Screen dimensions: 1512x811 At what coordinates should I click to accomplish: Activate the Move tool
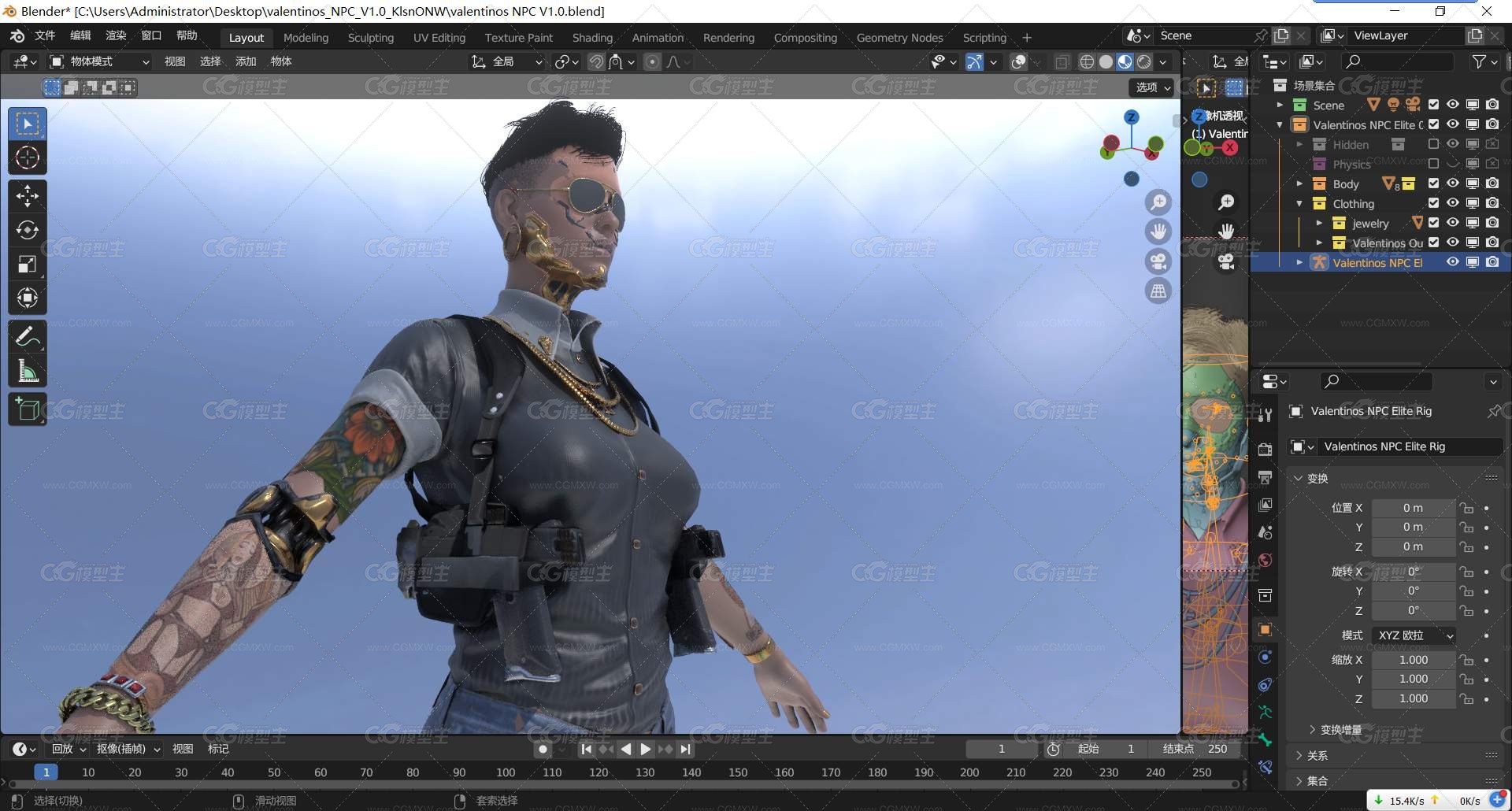28,195
